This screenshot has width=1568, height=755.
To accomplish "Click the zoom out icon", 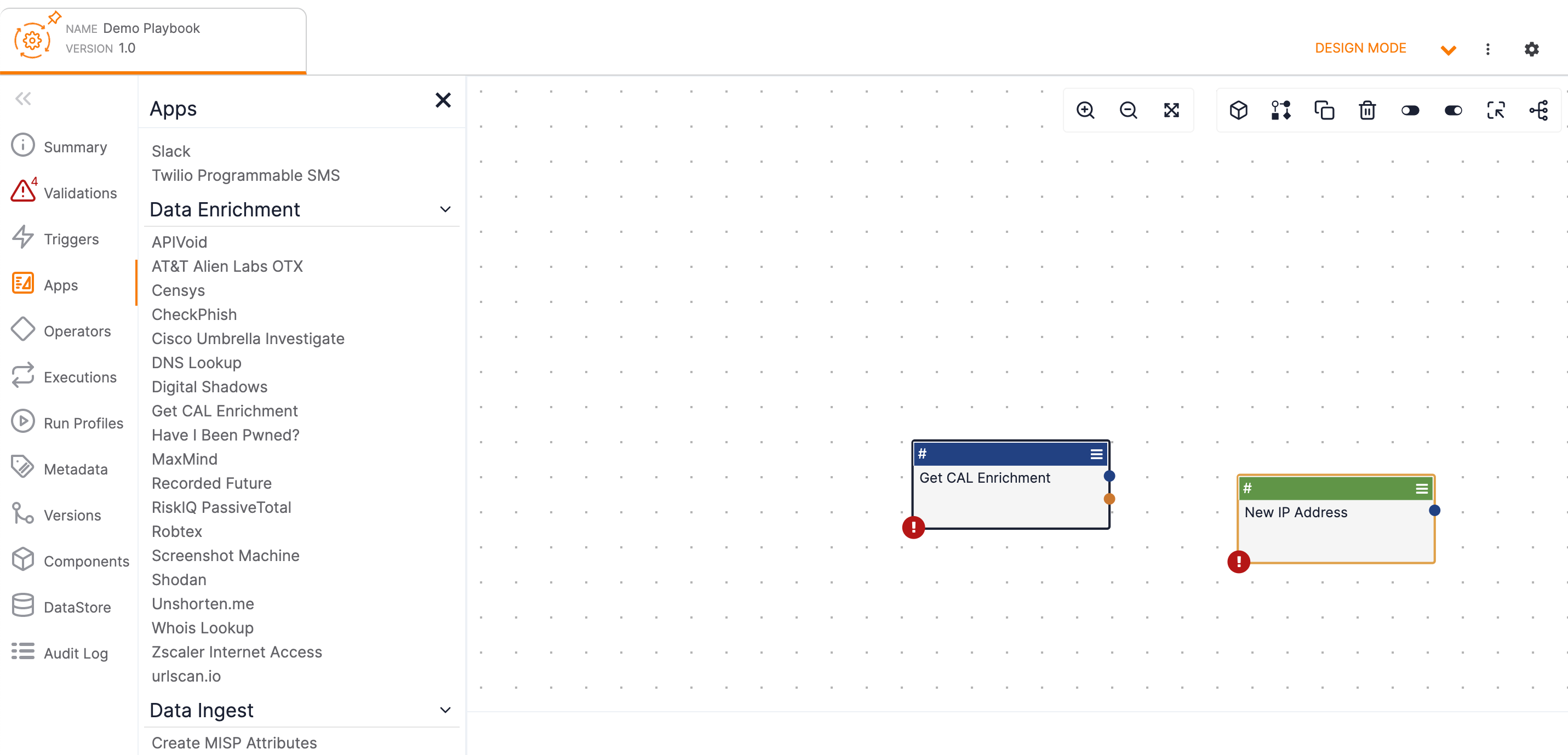I will (1128, 110).
